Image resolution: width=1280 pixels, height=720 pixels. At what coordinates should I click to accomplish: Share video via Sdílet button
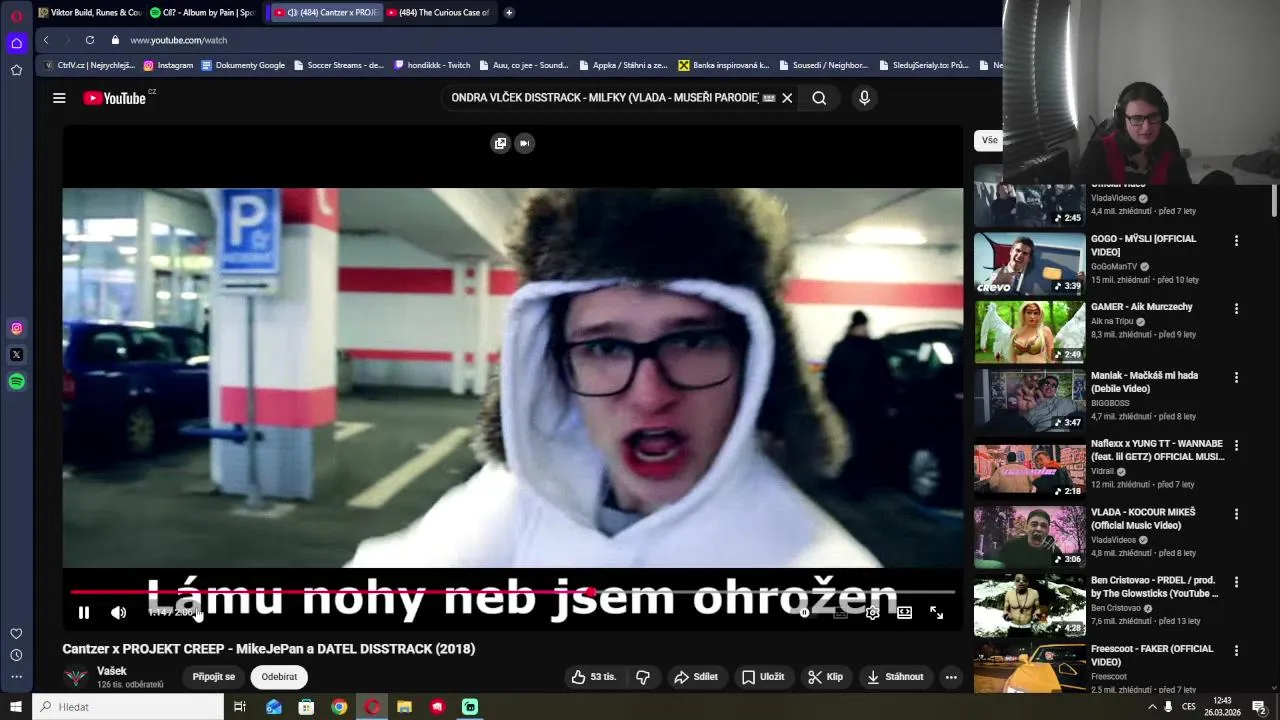coord(696,677)
